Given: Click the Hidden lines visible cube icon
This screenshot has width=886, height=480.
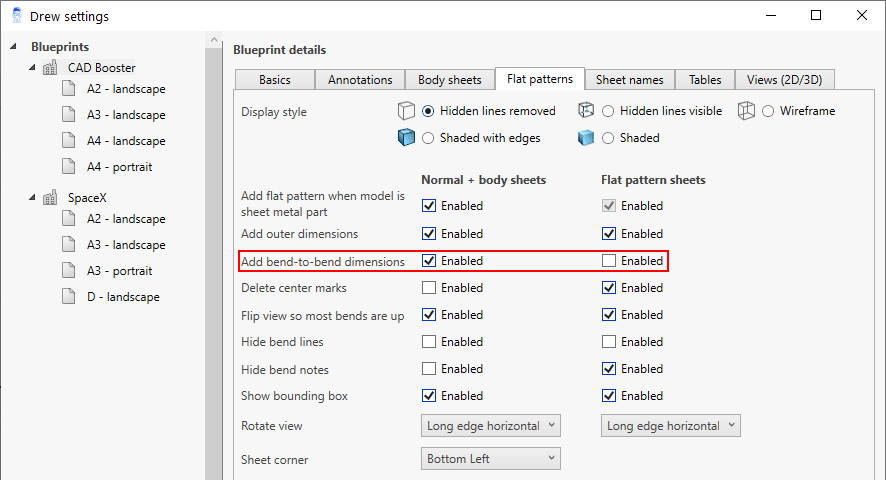Looking at the screenshot, I should pyautogui.click(x=586, y=111).
